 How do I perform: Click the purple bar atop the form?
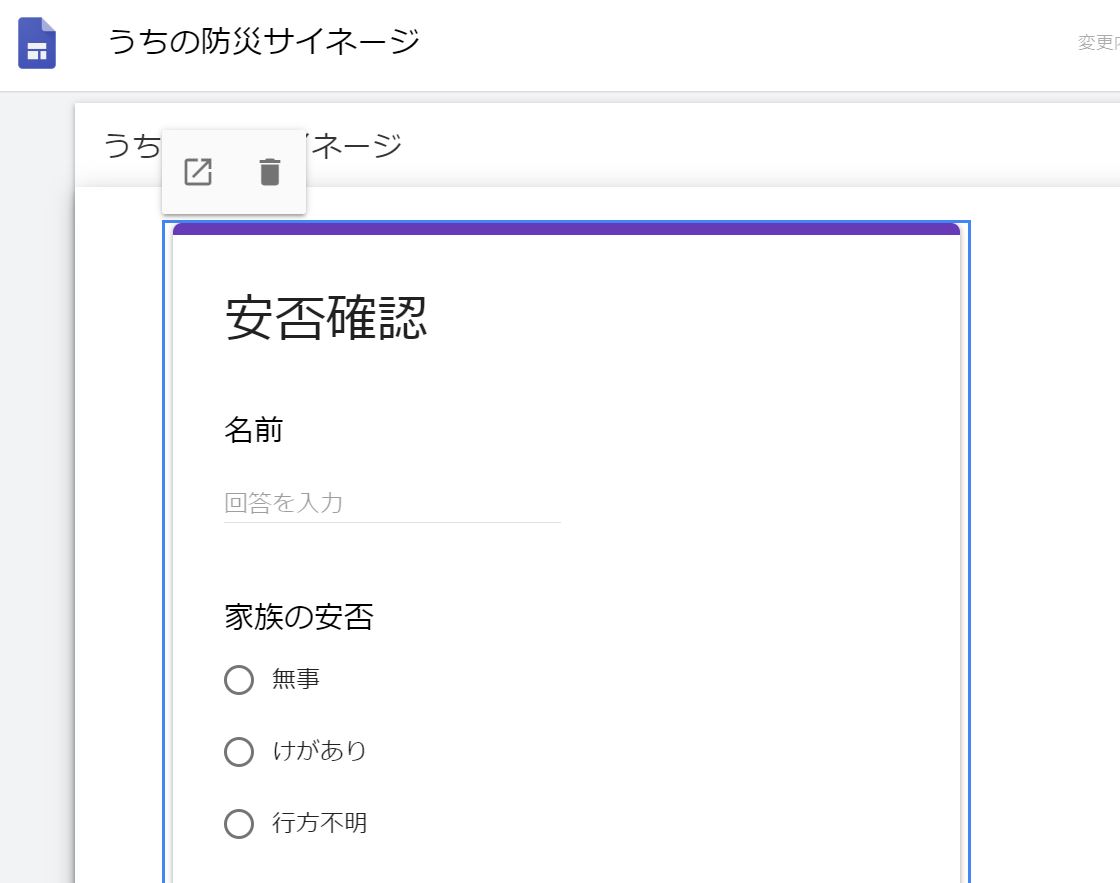point(566,229)
